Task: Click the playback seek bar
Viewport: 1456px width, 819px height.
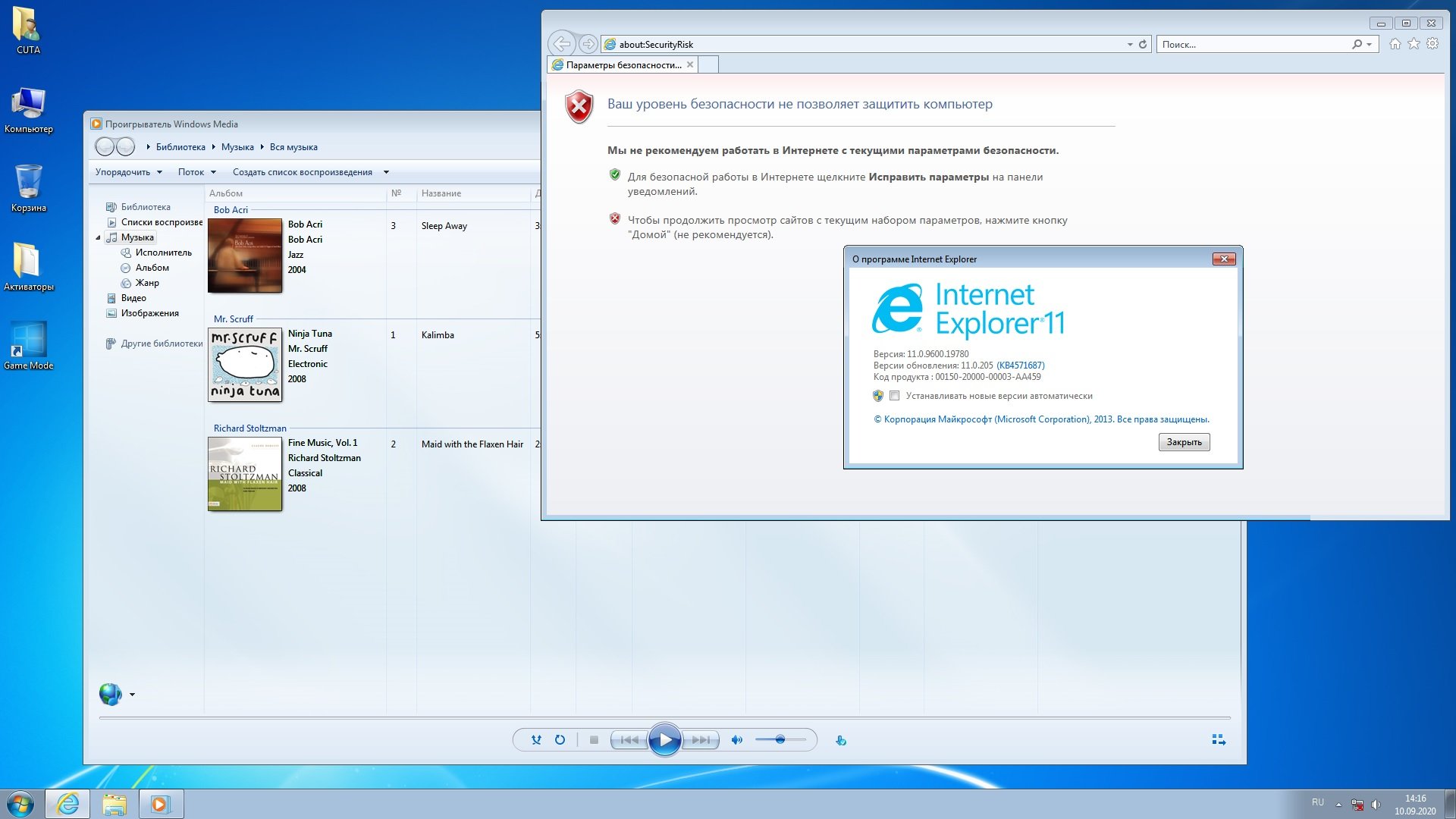Action: click(x=664, y=717)
